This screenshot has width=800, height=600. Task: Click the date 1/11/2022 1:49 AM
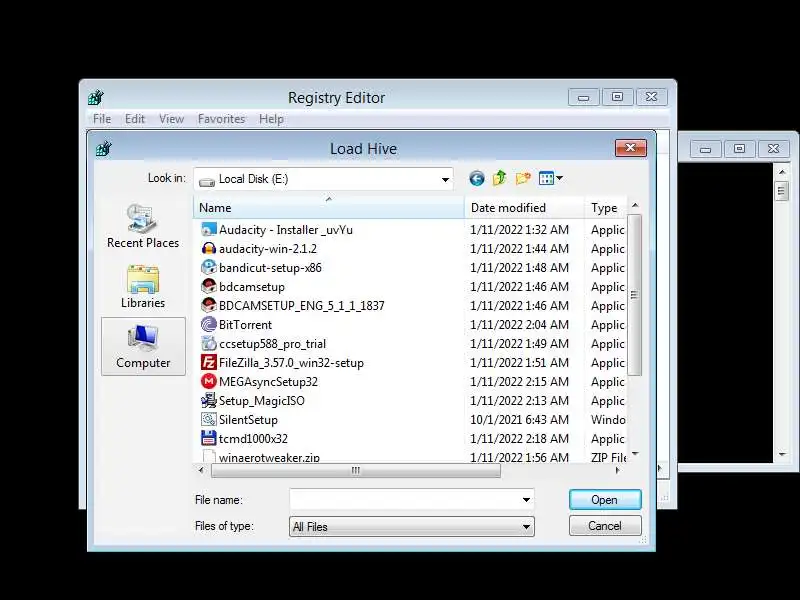[519, 343]
